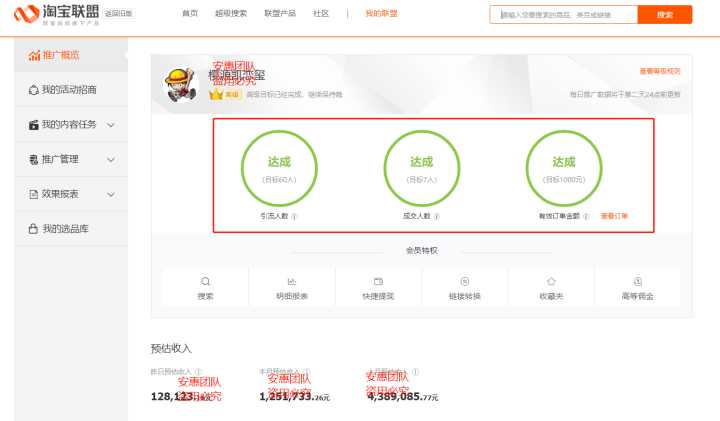This screenshot has height=421, width=720.
Task: Click the gold crown level badge
Action: tap(216, 95)
